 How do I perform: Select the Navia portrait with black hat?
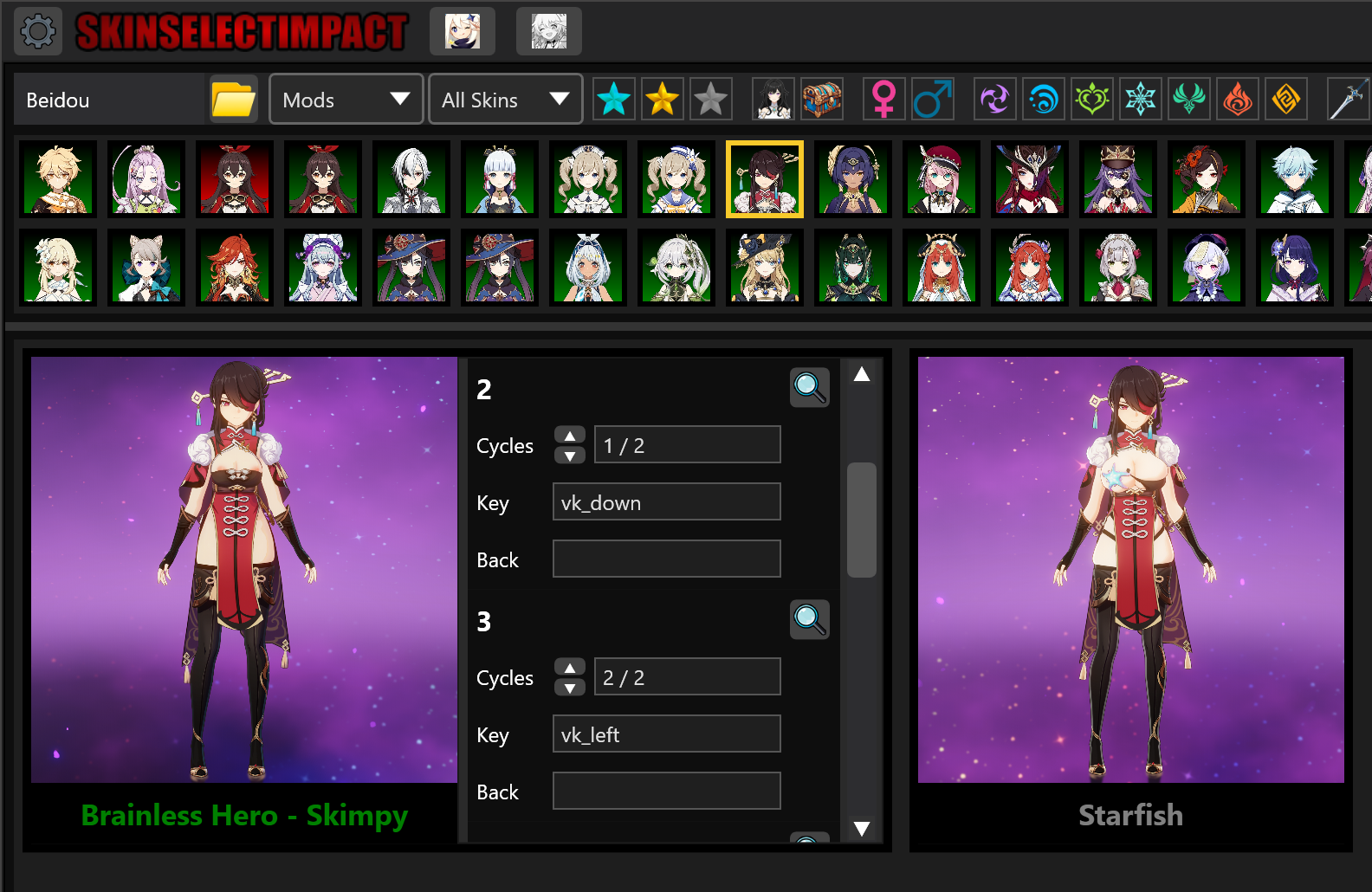pyautogui.click(x=765, y=267)
